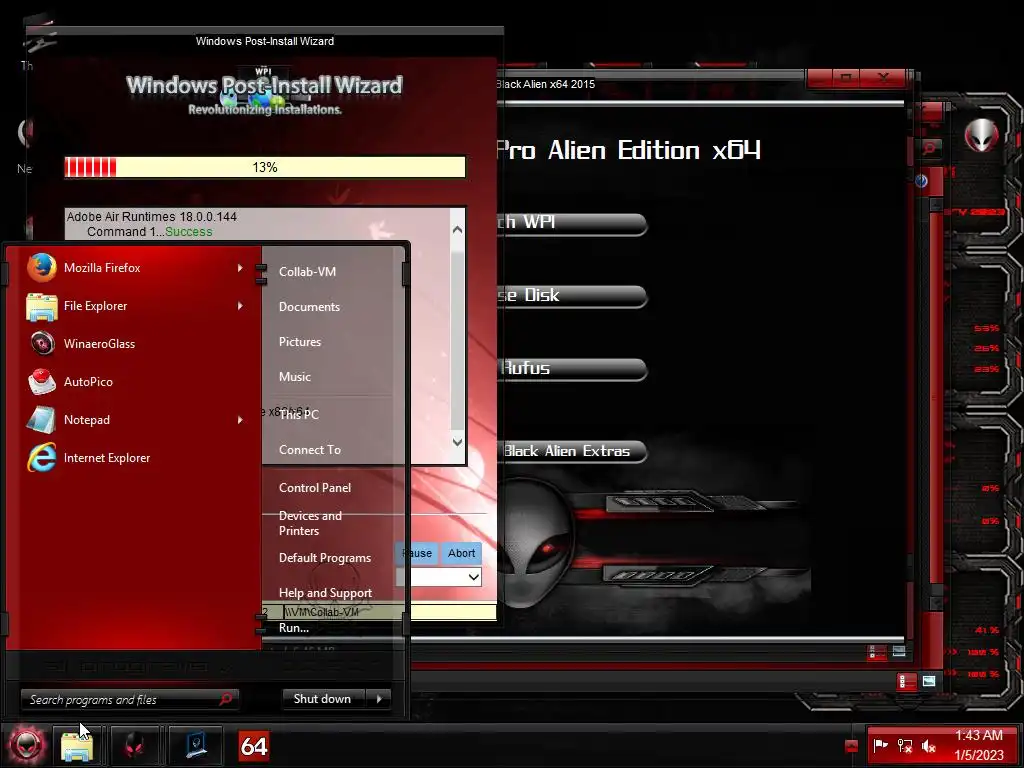Click the Shut down button

pos(323,699)
